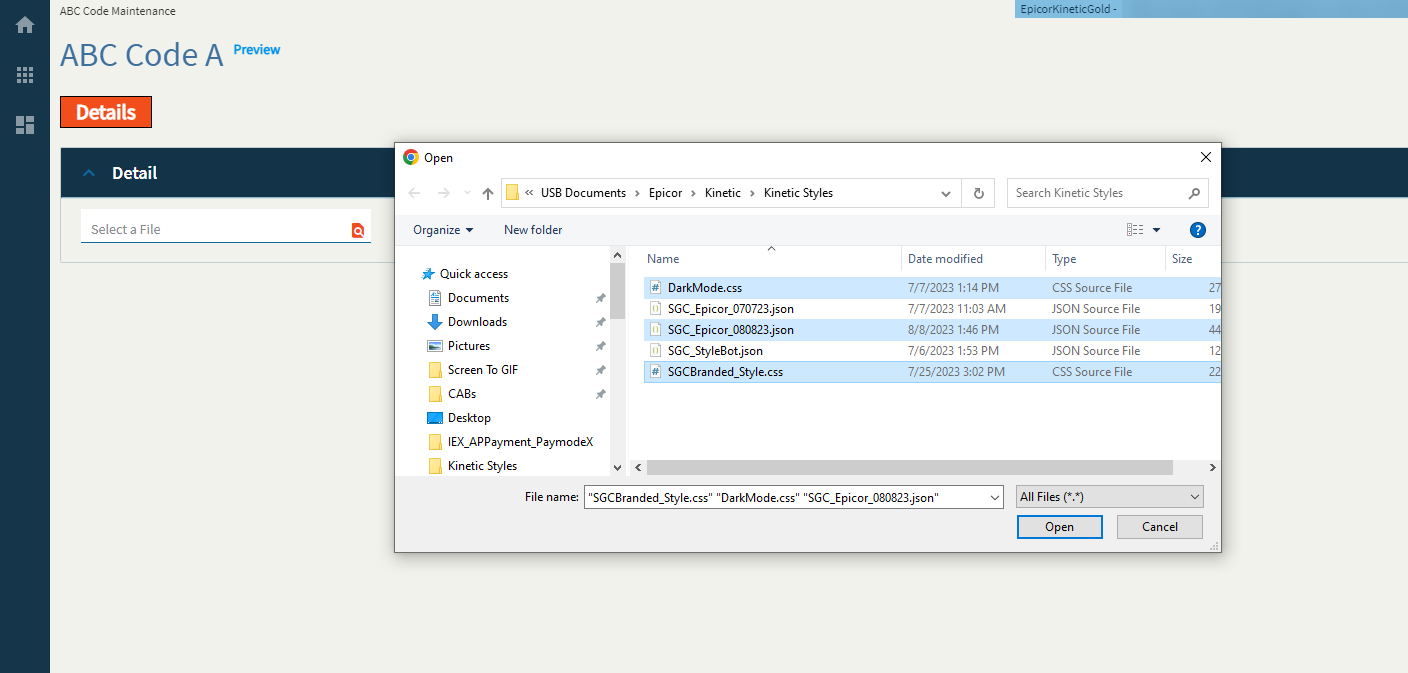Screen dimensions: 1408x673
Task: Open recent locations dropdown arrow
Action: [467, 194]
